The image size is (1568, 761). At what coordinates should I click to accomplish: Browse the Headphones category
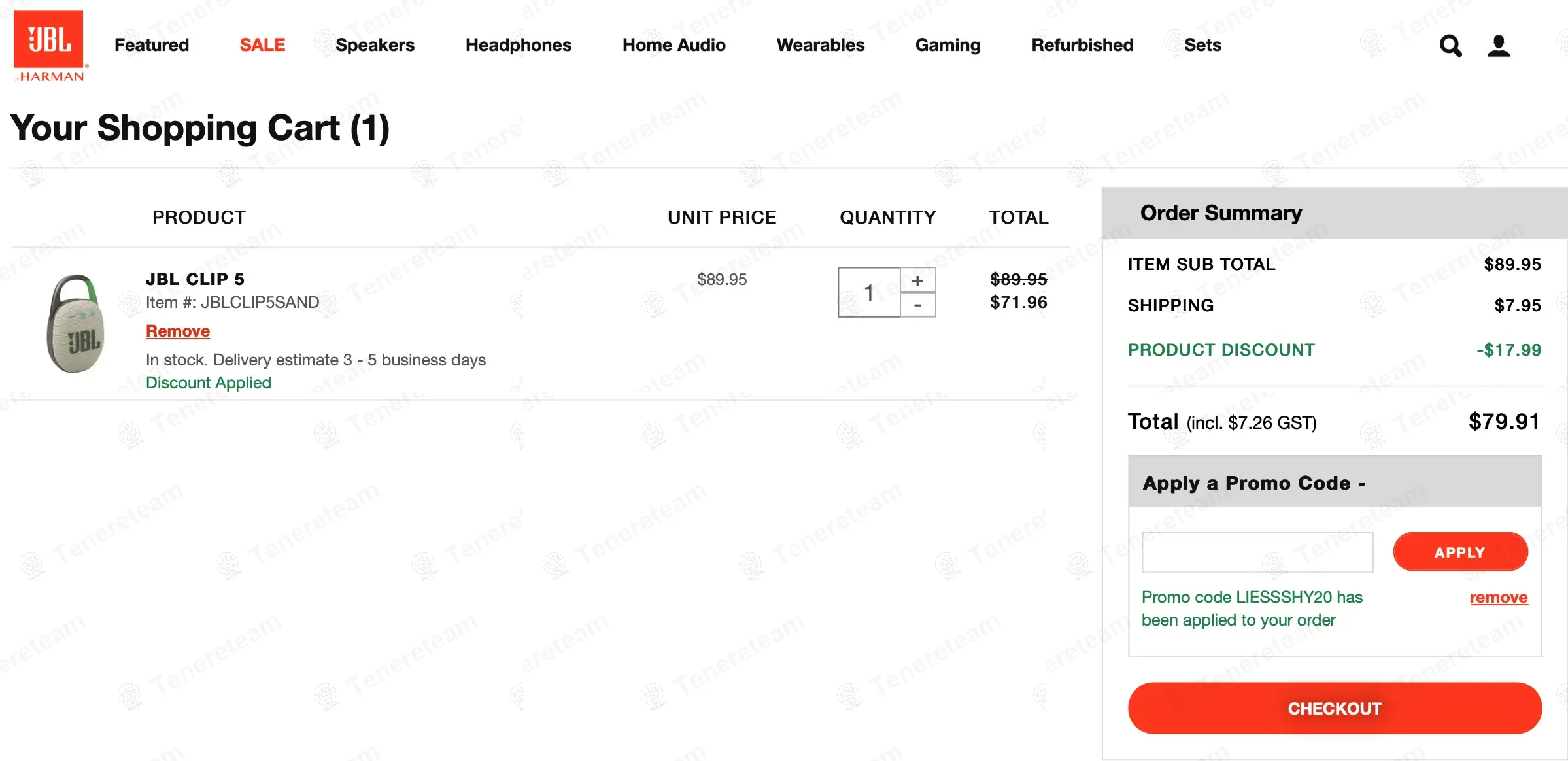tap(519, 45)
